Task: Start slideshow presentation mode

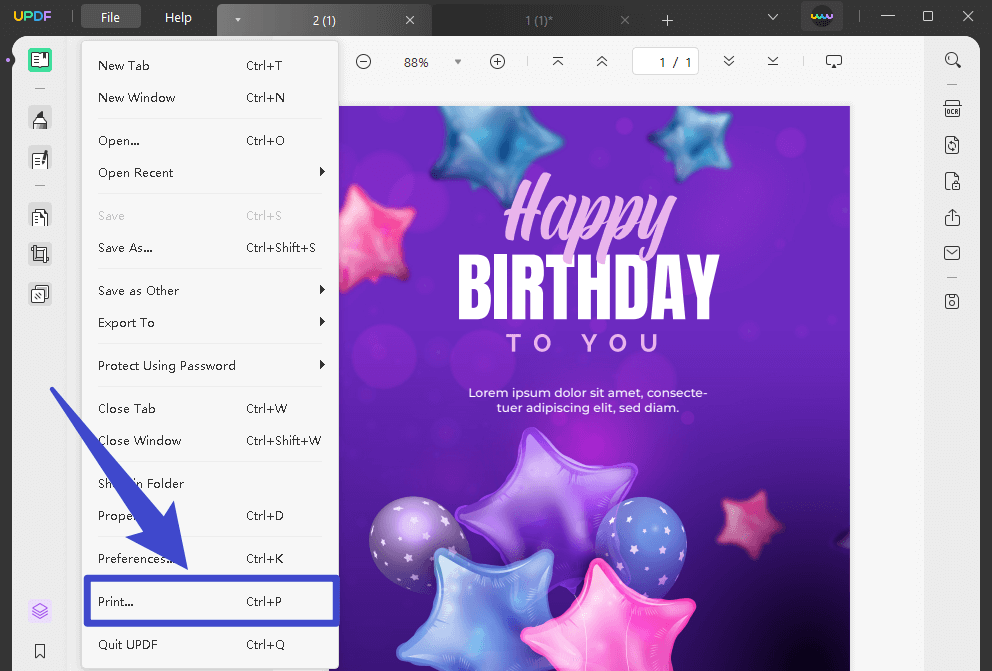Action: [x=834, y=61]
